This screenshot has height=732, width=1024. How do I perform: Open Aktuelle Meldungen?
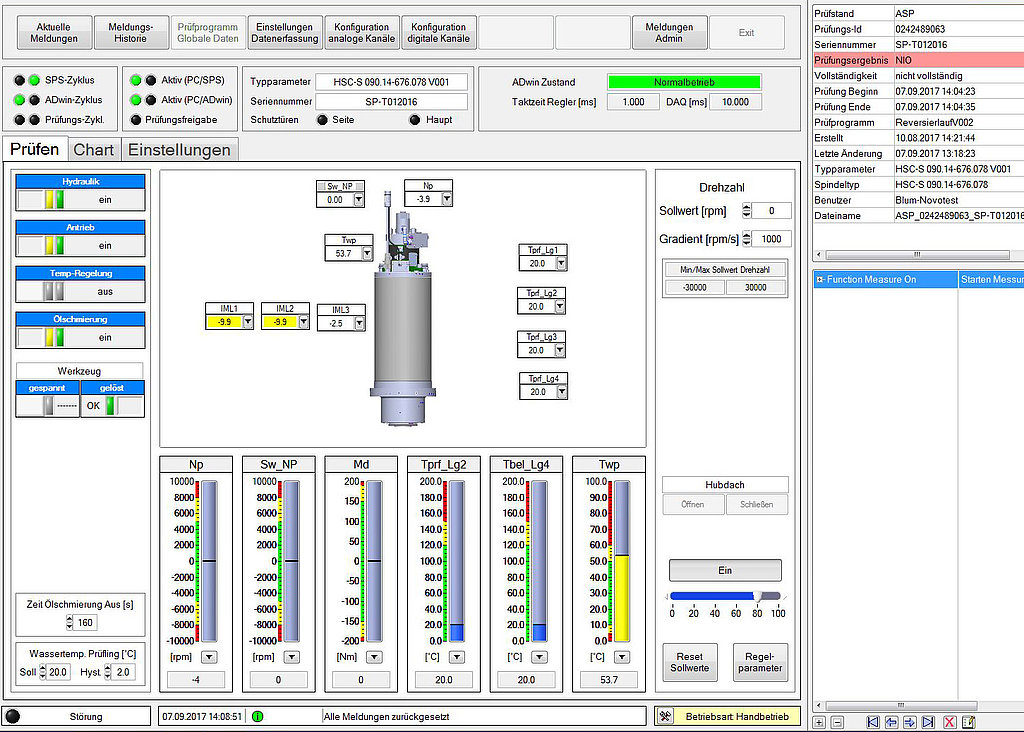point(54,33)
